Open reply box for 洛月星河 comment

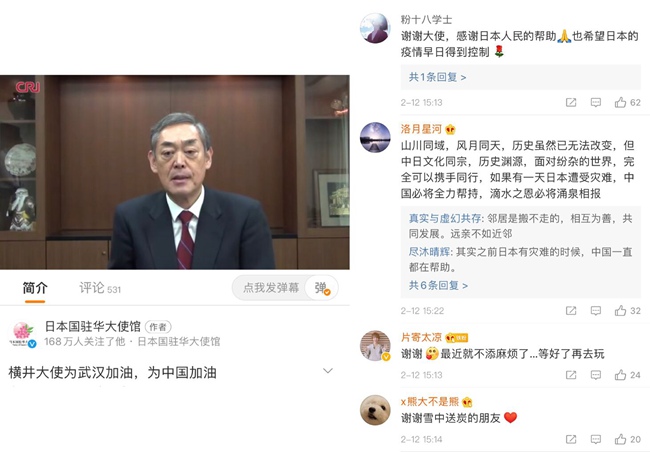point(596,311)
